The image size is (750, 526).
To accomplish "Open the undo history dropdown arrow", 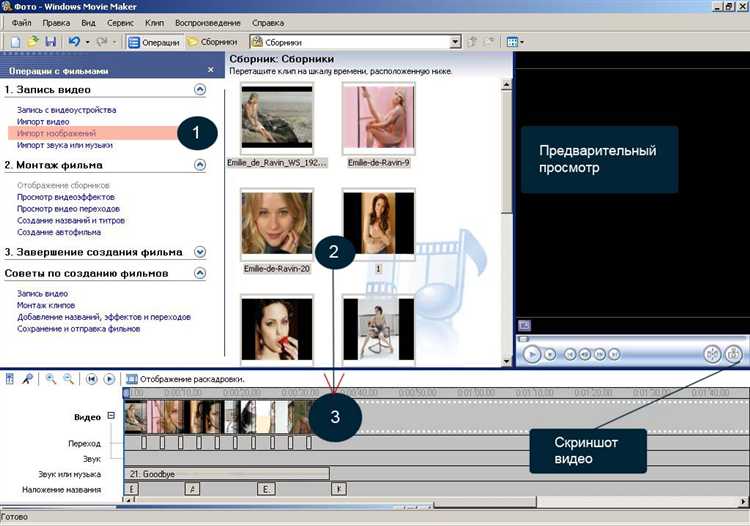I will 88,43.
